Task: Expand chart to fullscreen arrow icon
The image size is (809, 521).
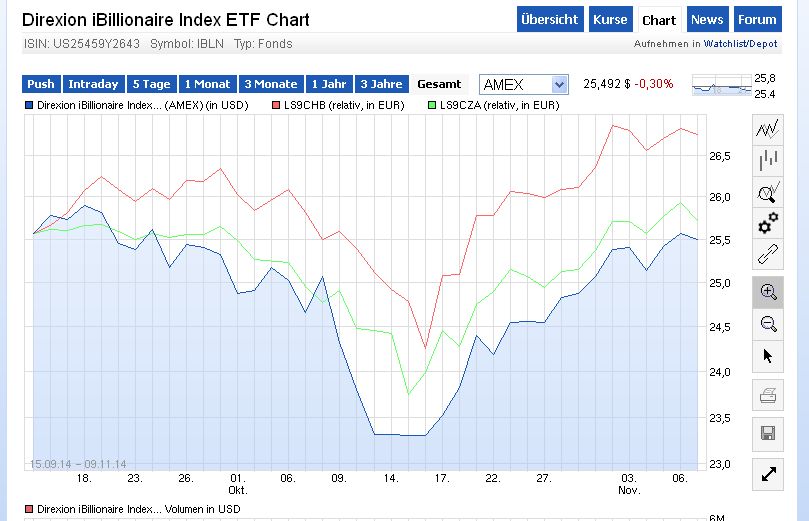Action: tap(768, 474)
